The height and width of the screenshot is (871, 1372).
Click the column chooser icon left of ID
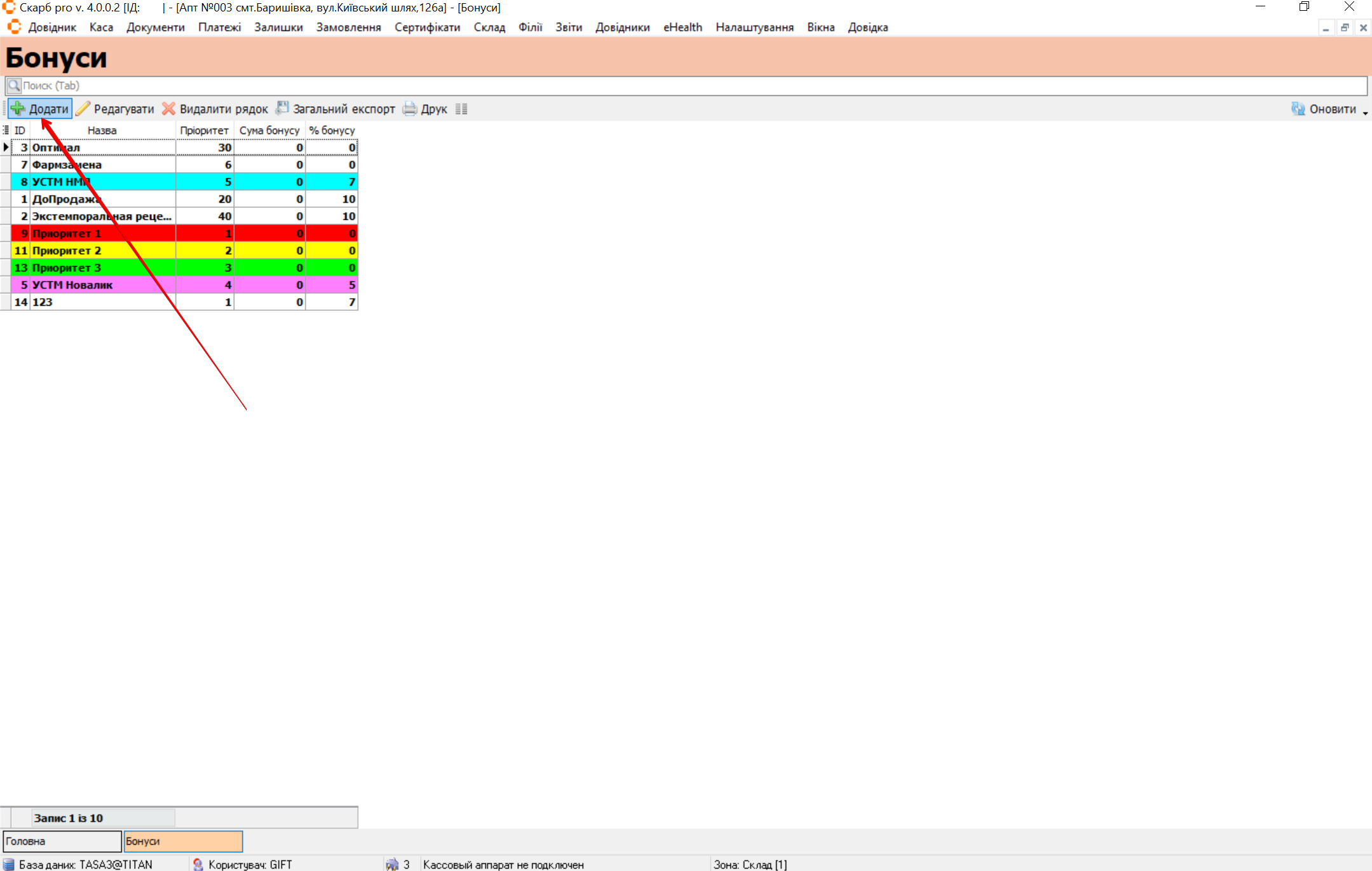point(6,130)
